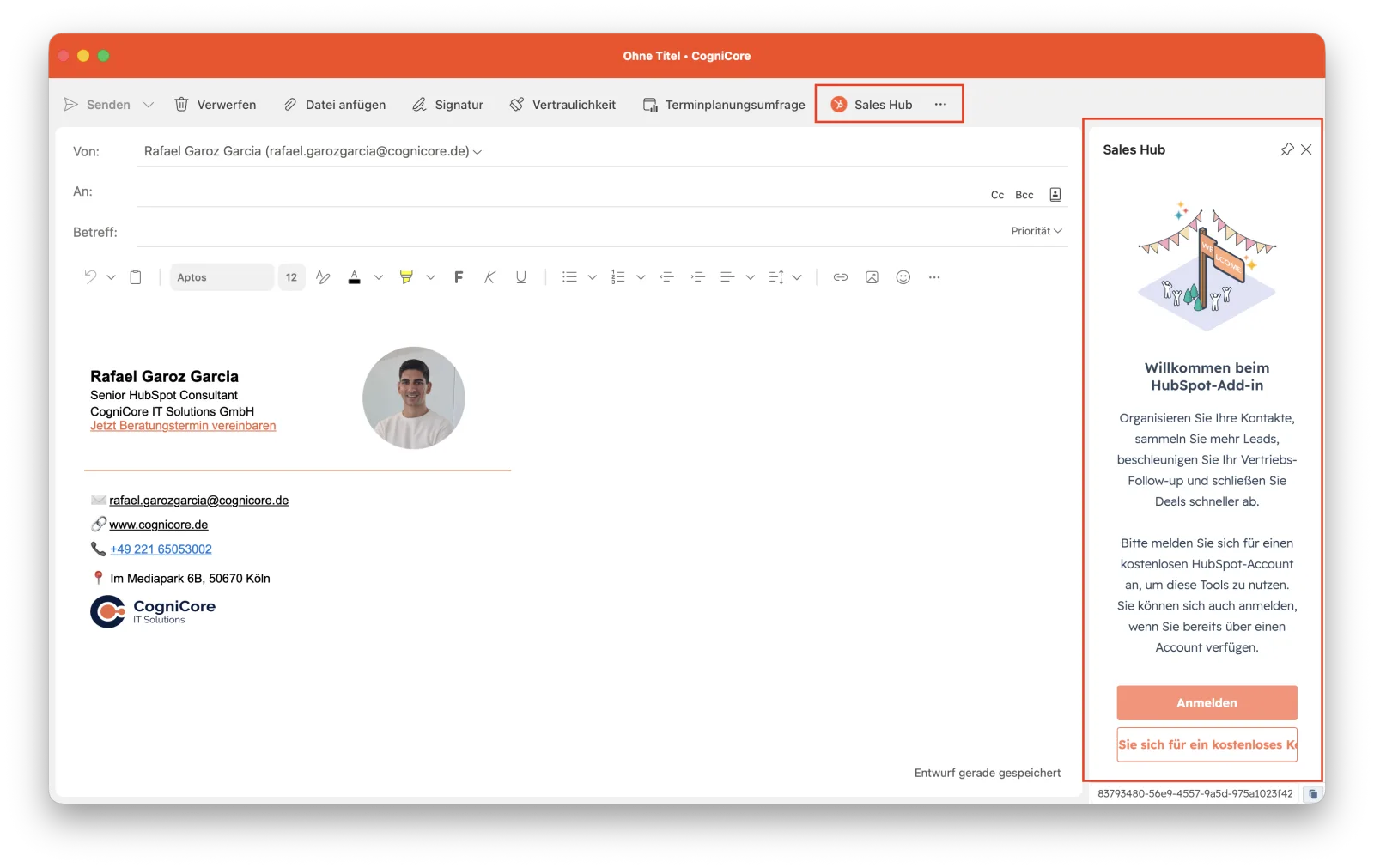
Task: Open the Signatur menu
Action: tap(447, 105)
